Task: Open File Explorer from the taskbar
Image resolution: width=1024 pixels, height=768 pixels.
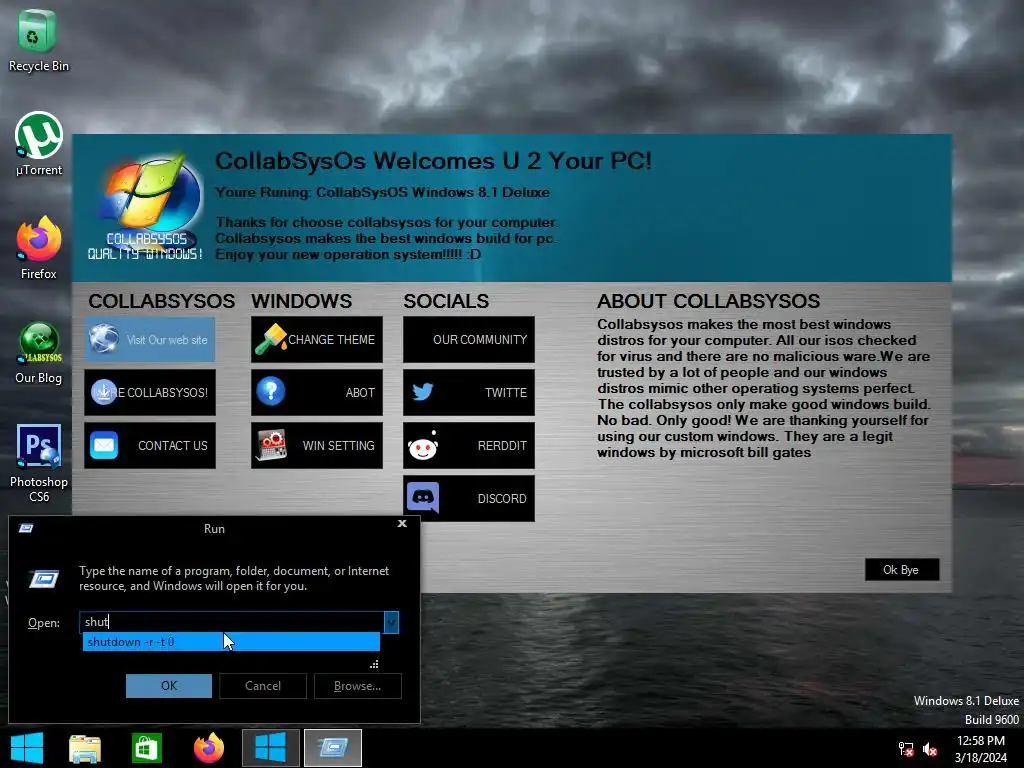Action: point(85,748)
